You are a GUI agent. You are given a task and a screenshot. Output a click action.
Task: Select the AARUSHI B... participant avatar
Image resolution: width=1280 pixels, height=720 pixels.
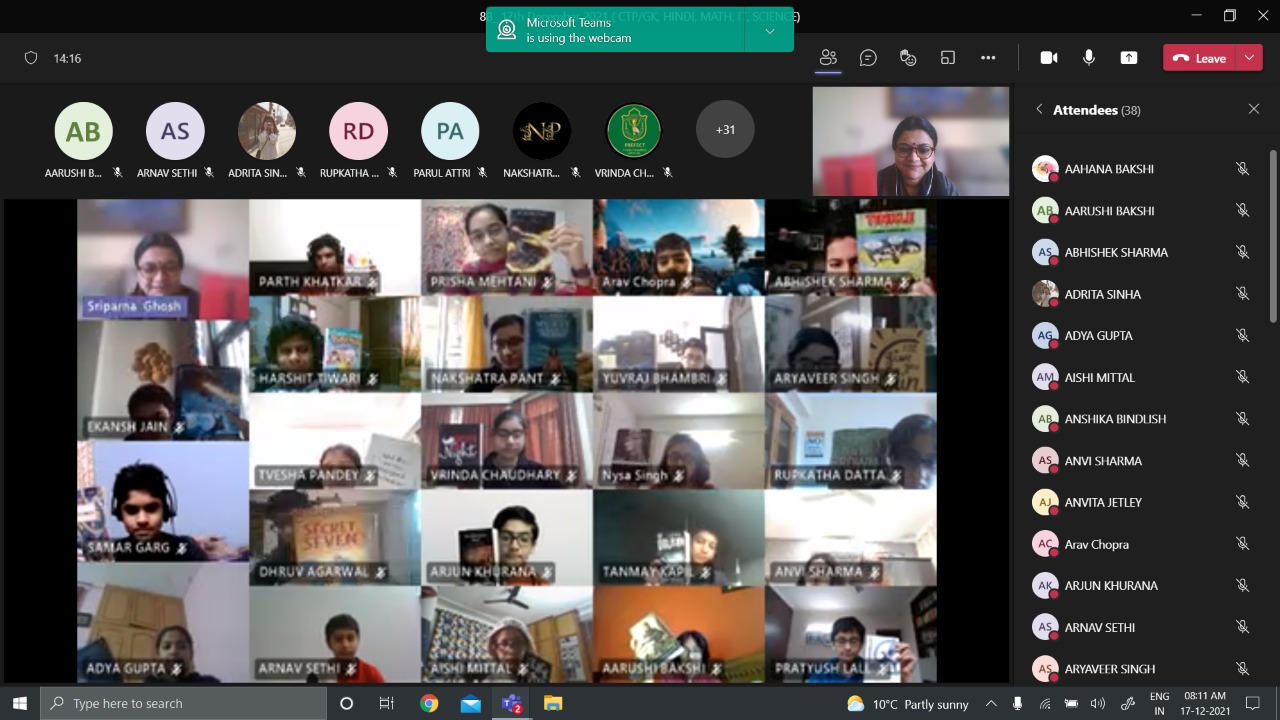(x=83, y=131)
